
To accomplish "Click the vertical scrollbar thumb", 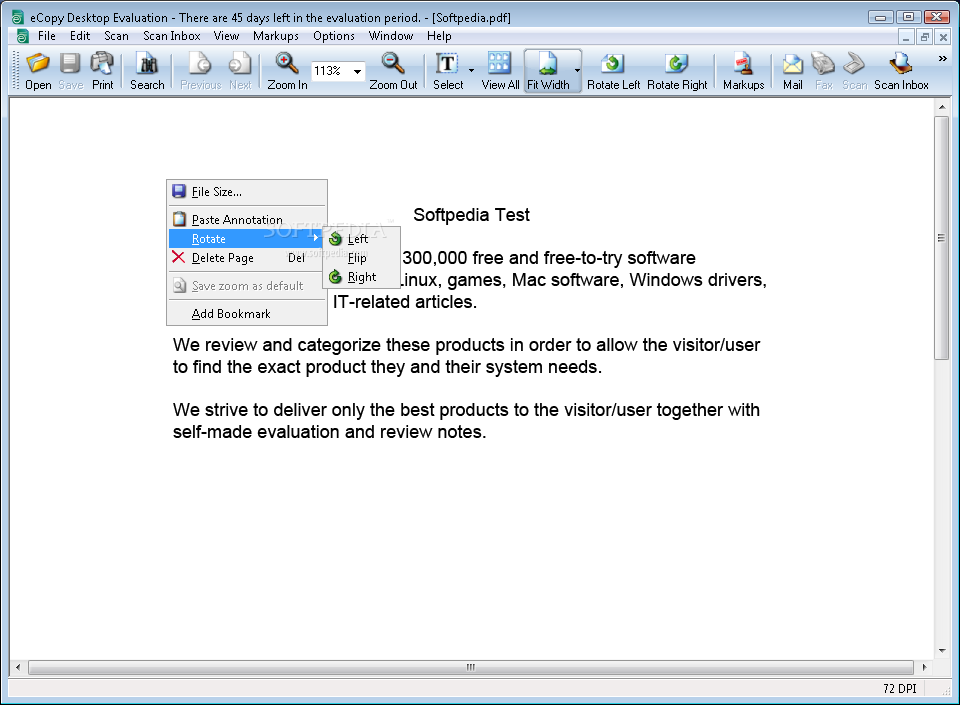I will coord(942,238).
